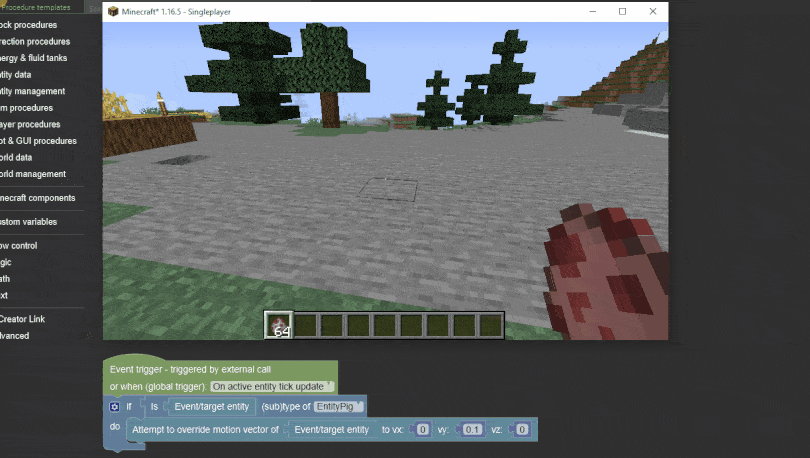This screenshot has height=458, width=810.
Task: Click the if block gear icon
Action: [115, 407]
